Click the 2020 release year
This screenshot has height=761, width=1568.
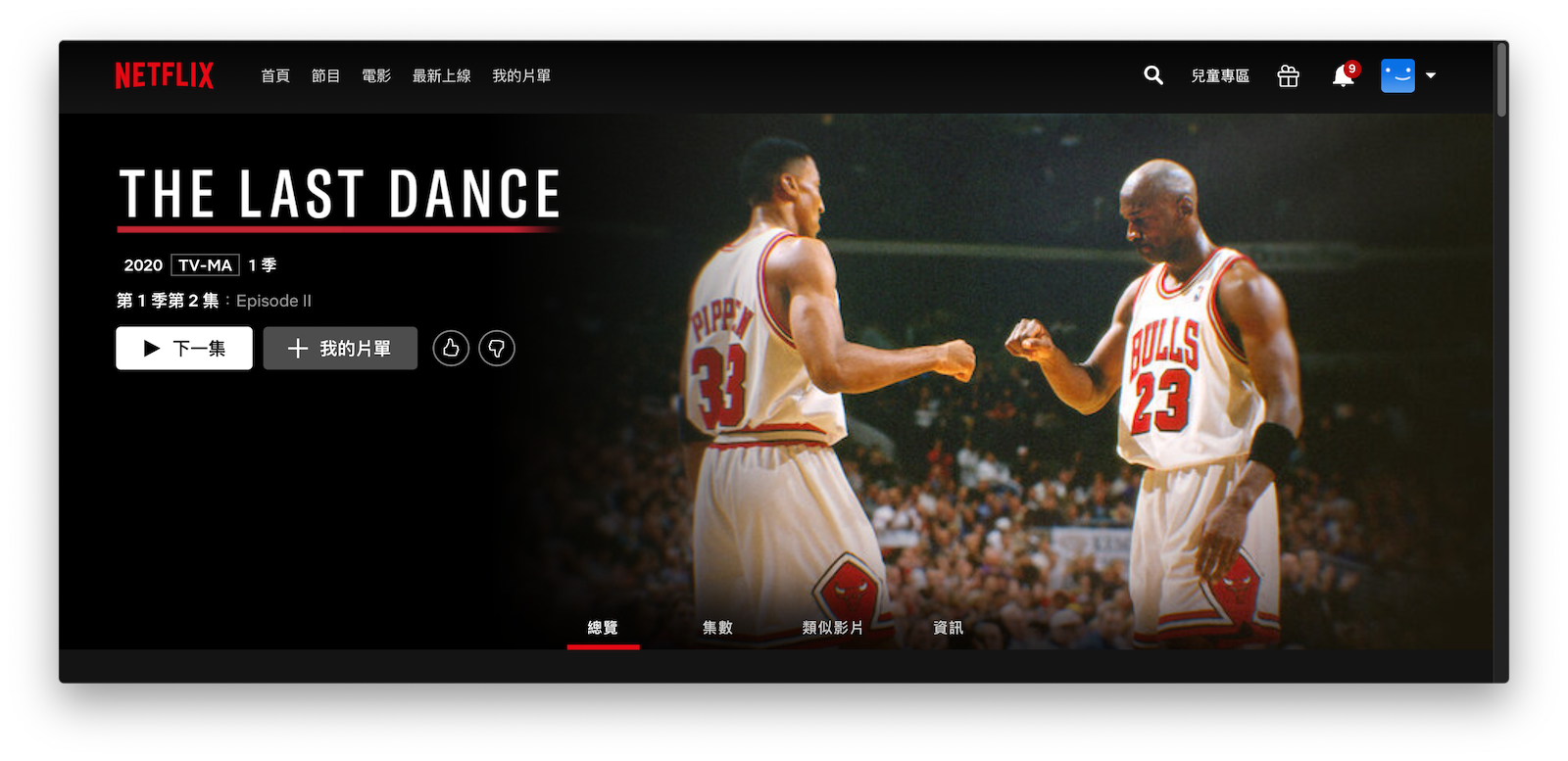143,265
